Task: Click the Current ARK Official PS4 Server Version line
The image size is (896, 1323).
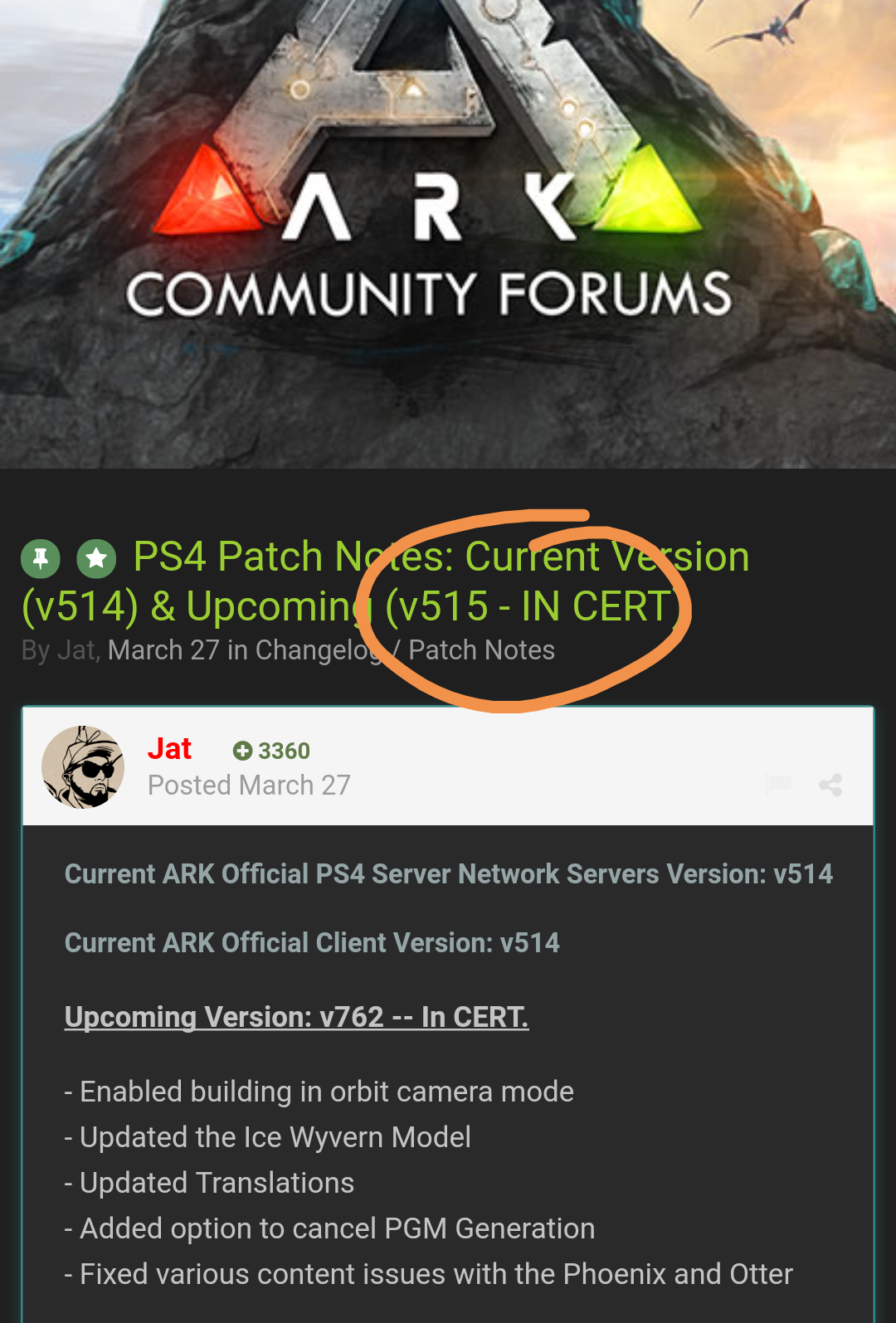Action: click(x=449, y=874)
